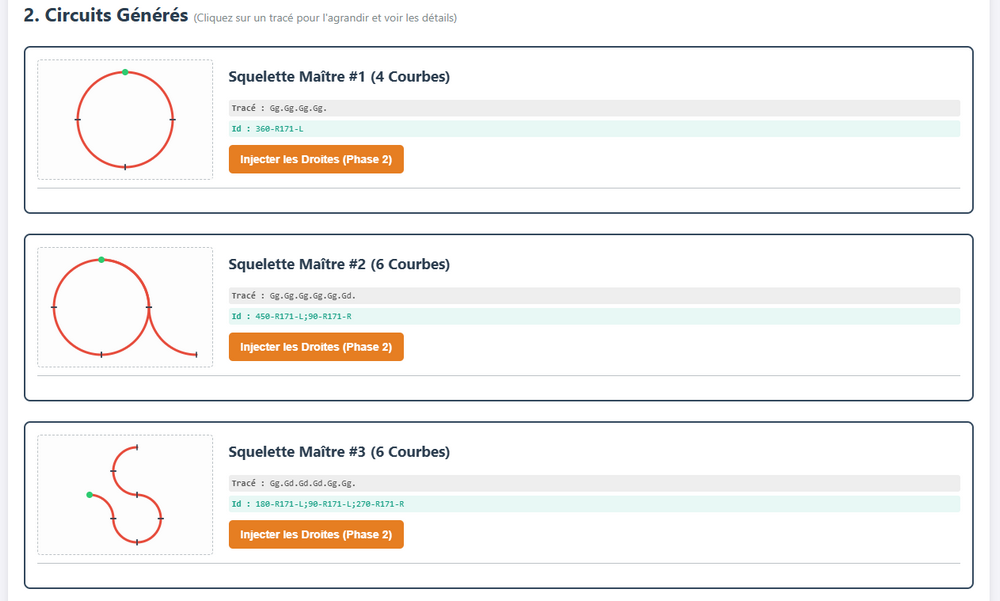Select the Id field 180-R171-L;90-R171-L;270-R171-R
Screen dimensions: 1000x601
click(594, 504)
